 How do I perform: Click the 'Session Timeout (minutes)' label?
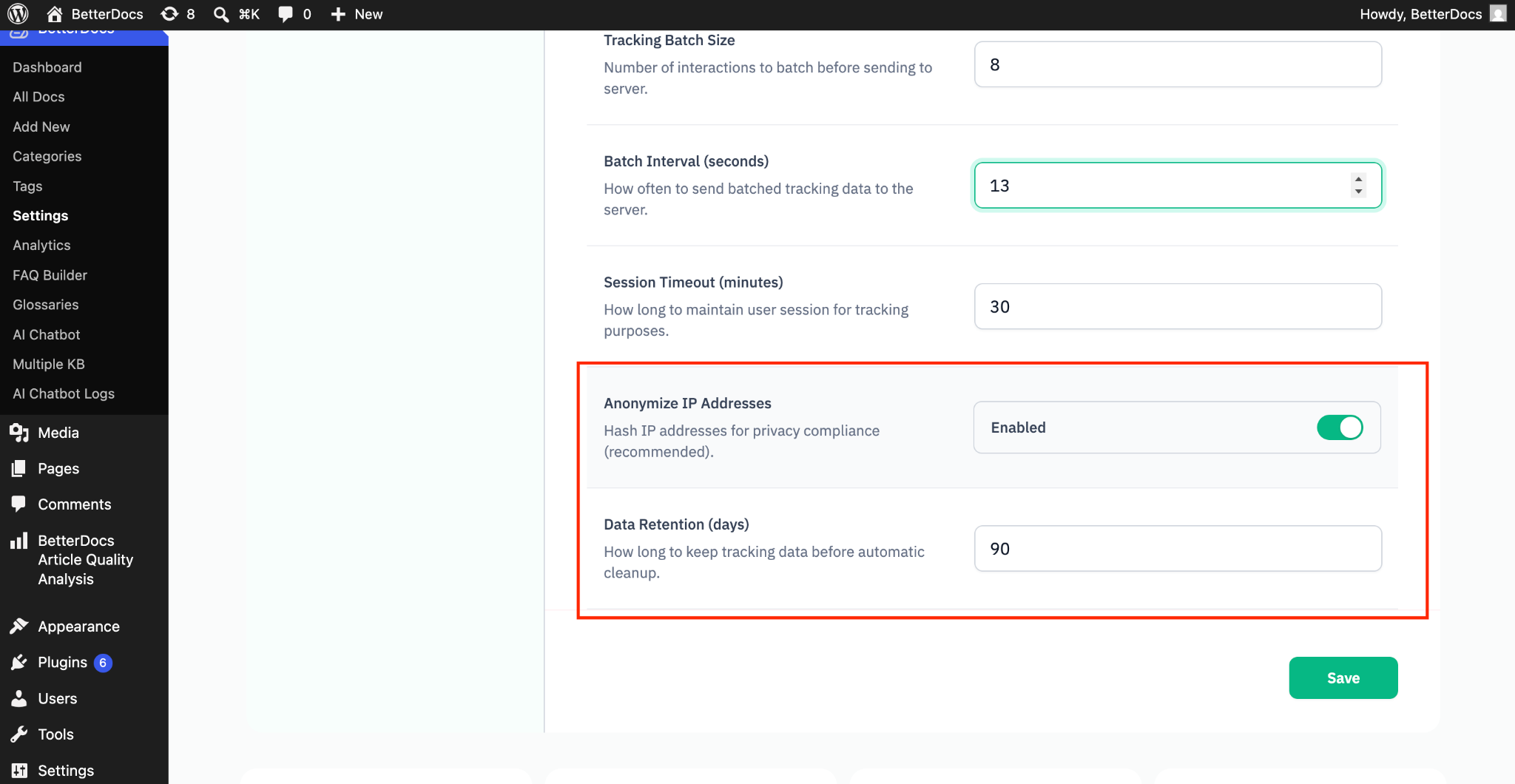click(x=693, y=282)
